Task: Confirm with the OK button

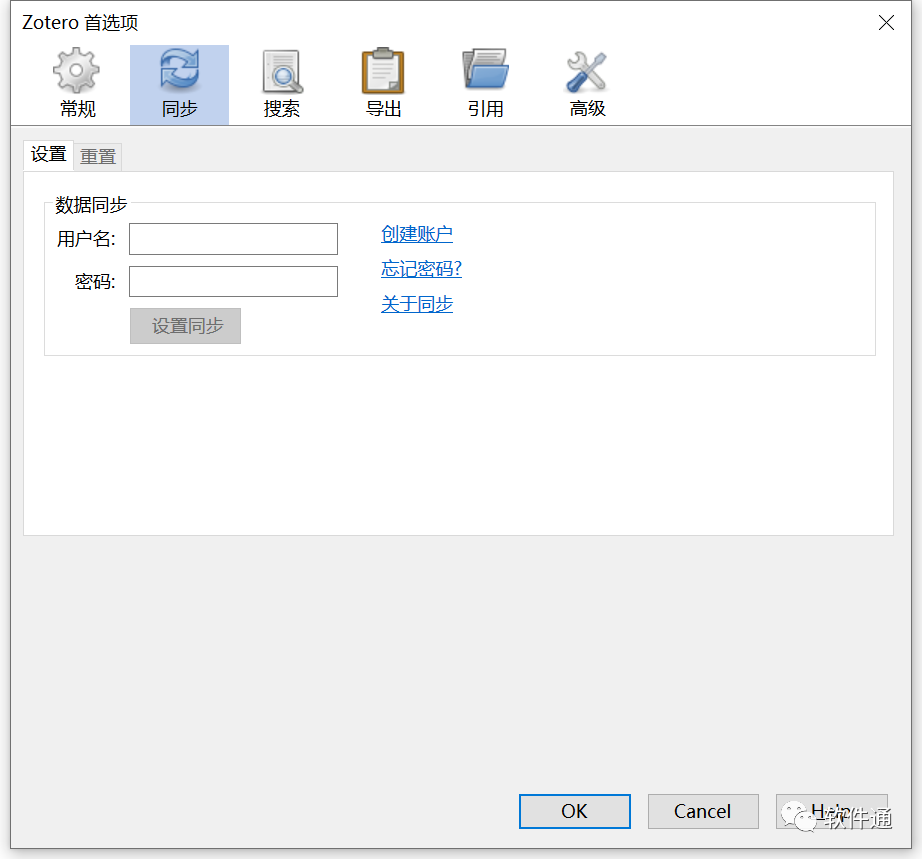Action: pyautogui.click(x=574, y=811)
